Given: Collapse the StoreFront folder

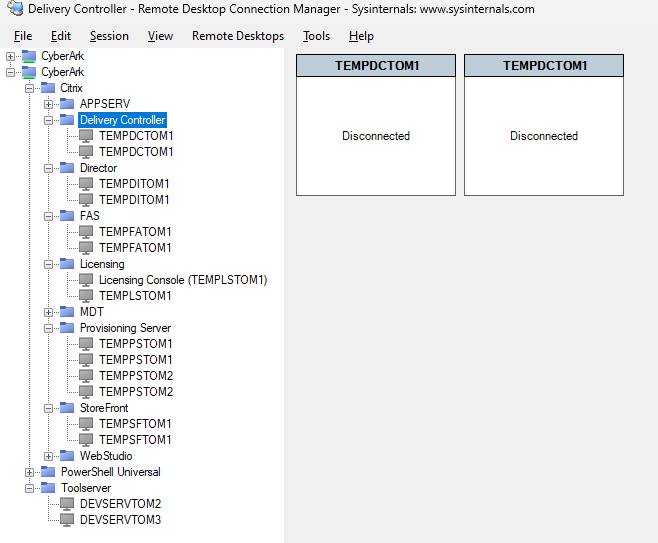Looking at the screenshot, I should [49, 409].
